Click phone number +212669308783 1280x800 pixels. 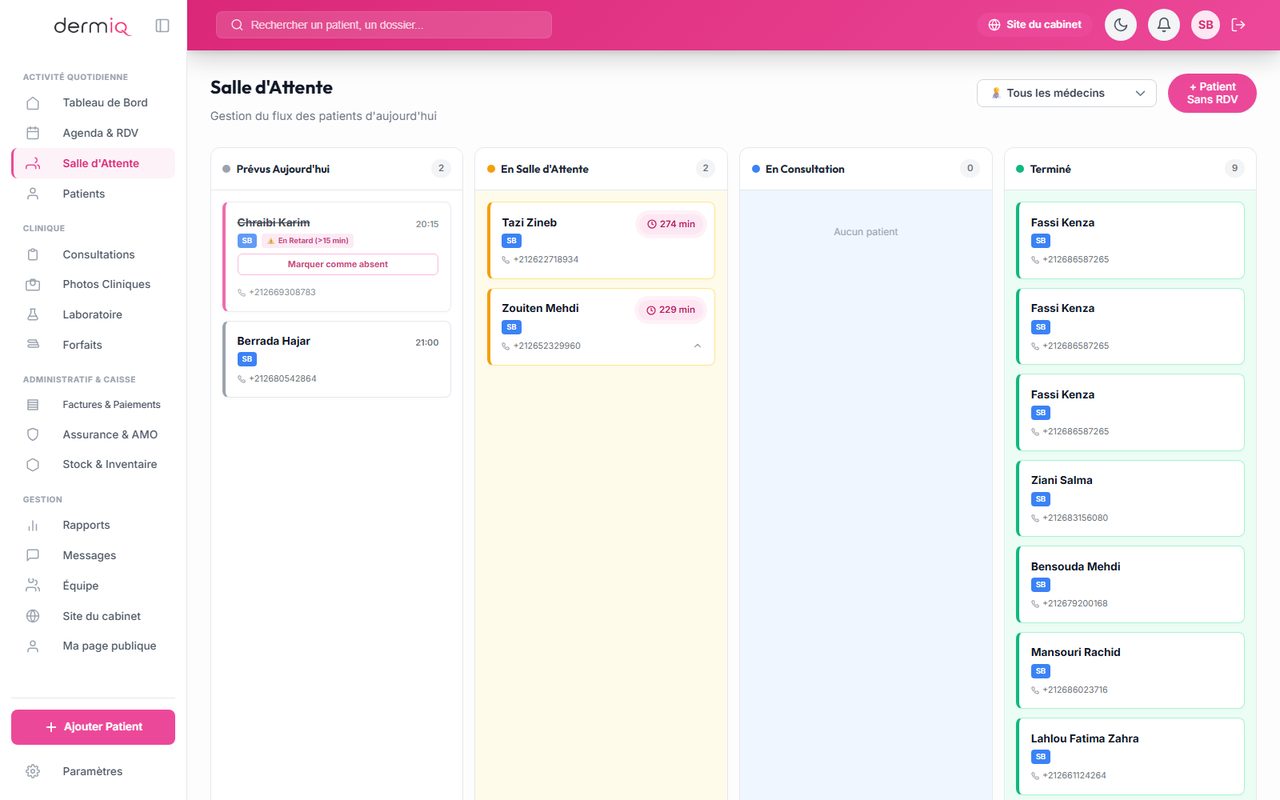pyautogui.click(x=282, y=293)
